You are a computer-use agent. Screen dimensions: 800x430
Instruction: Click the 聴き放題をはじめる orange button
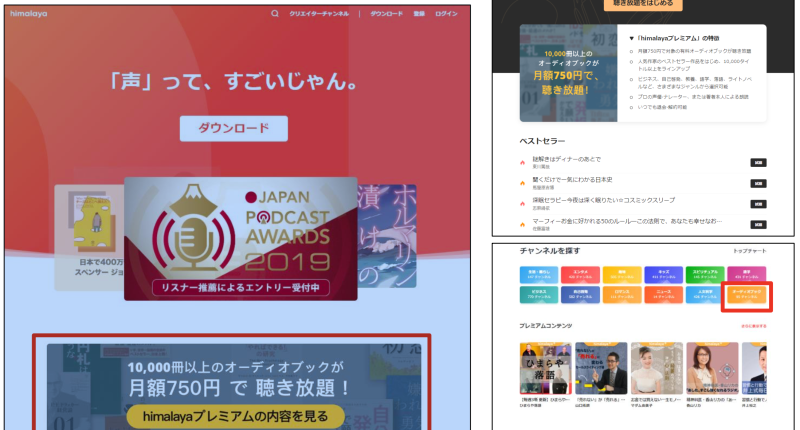(x=643, y=4)
